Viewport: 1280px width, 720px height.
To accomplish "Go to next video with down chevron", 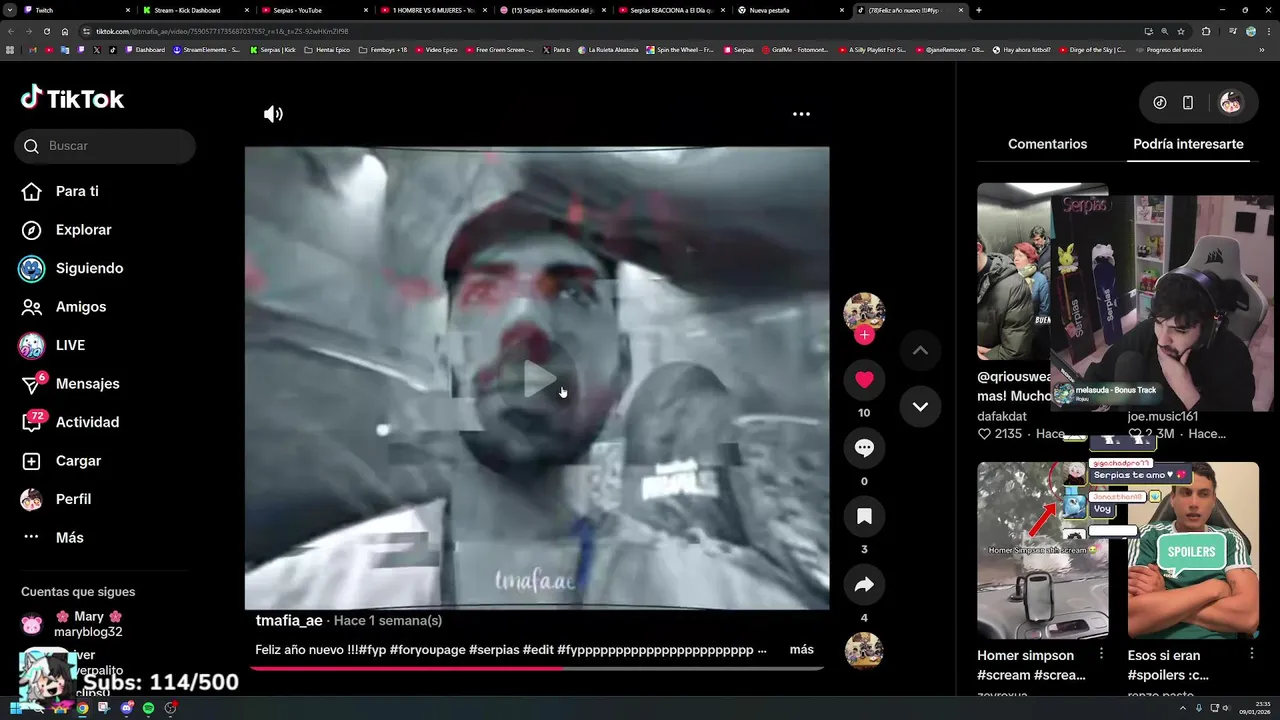I will coord(920,406).
